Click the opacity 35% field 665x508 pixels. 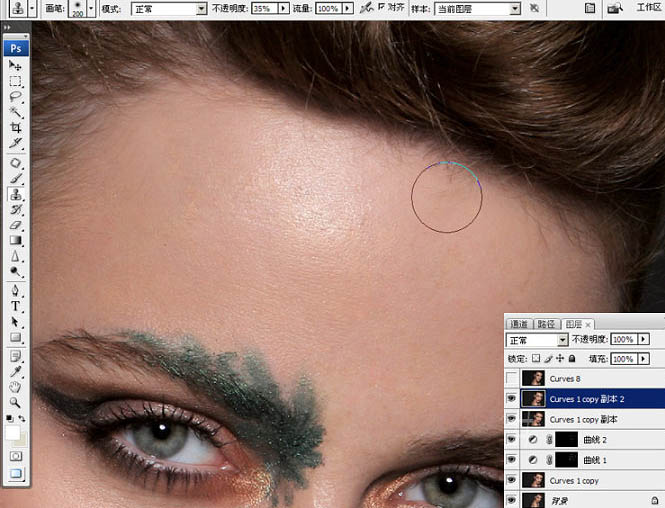[x=265, y=8]
